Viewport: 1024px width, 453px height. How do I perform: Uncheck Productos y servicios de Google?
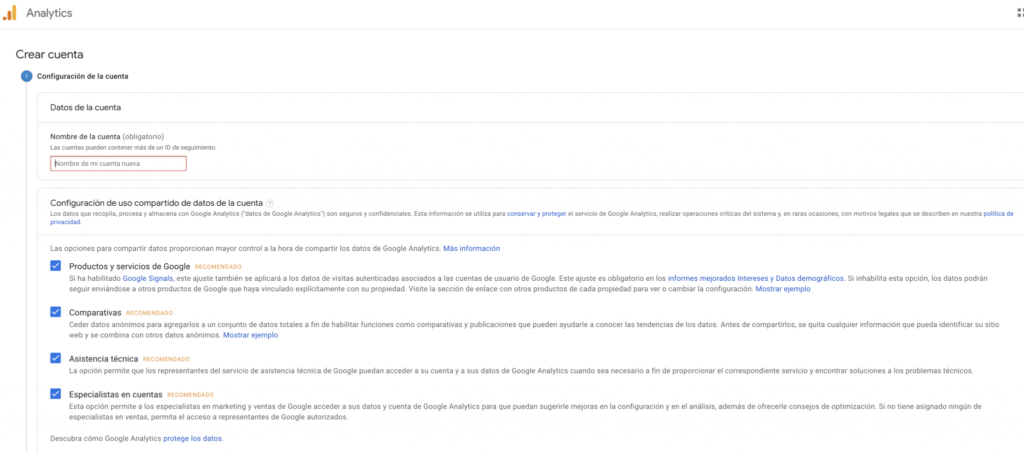[x=55, y=266]
